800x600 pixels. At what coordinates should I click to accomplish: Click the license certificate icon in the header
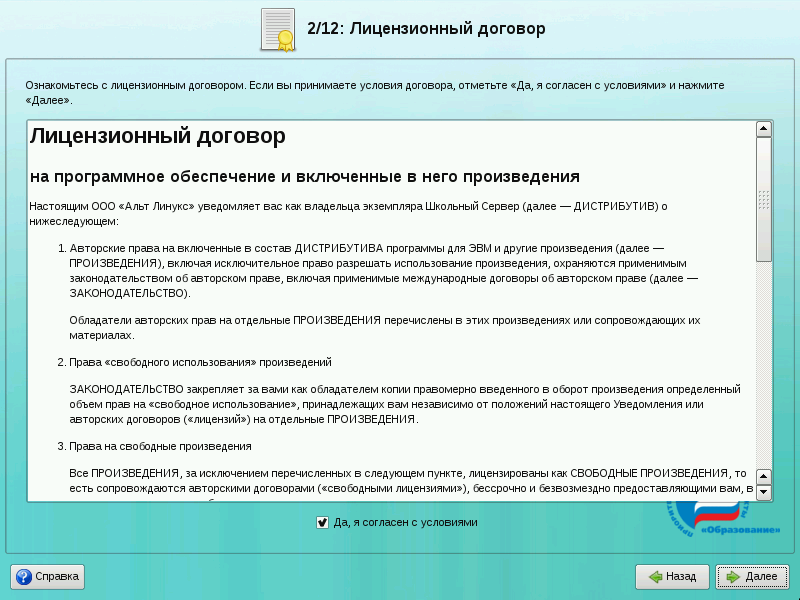(x=277, y=29)
